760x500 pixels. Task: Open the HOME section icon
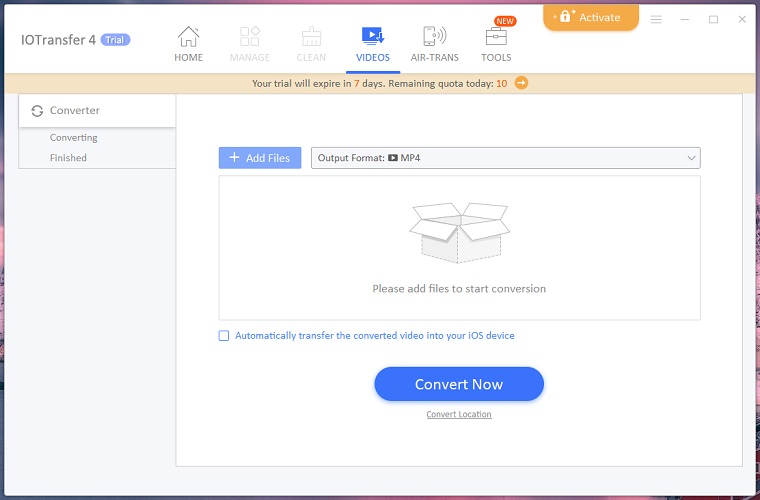188,37
